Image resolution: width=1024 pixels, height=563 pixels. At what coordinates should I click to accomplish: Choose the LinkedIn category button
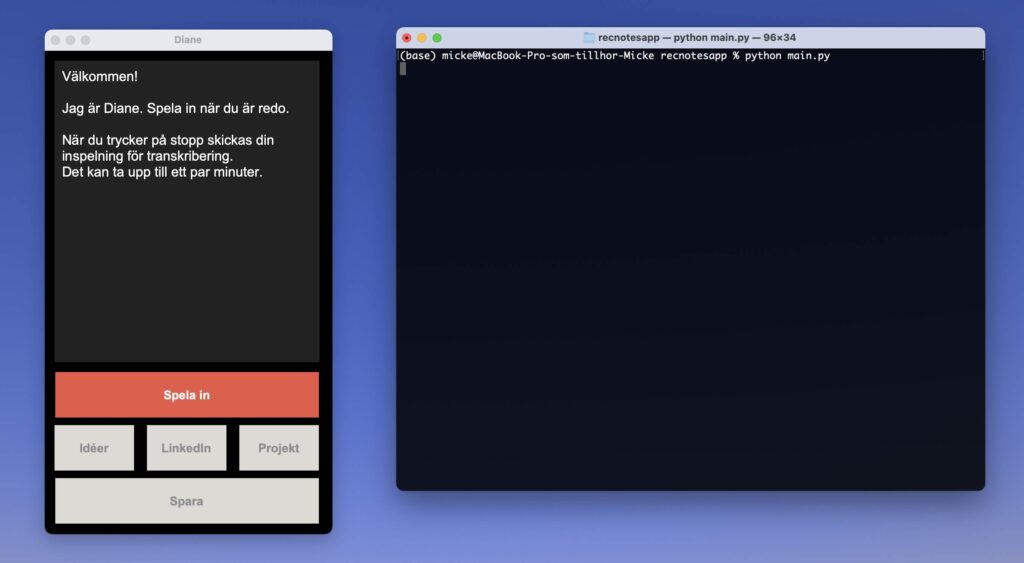click(x=187, y=448)
